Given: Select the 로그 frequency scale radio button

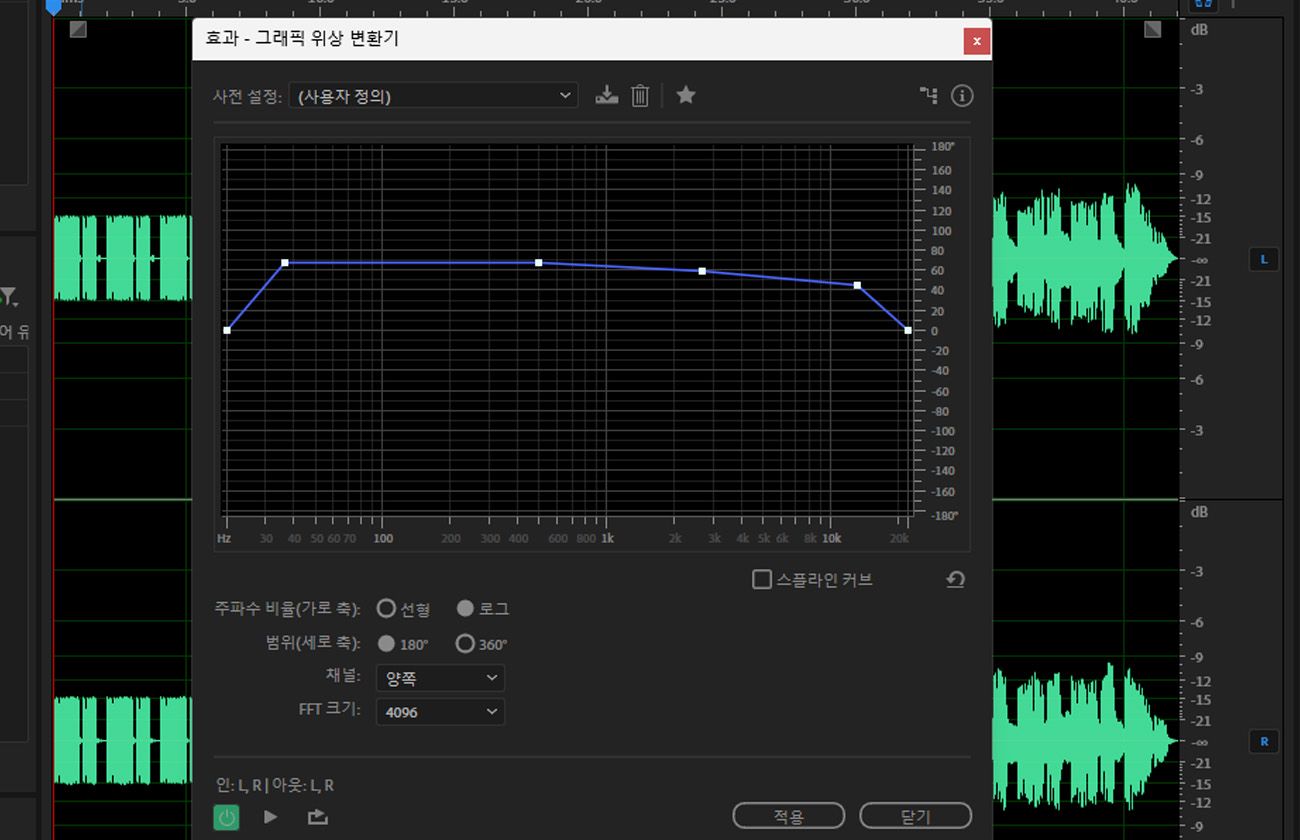Looking at the screenshot, I should [465, 608].
